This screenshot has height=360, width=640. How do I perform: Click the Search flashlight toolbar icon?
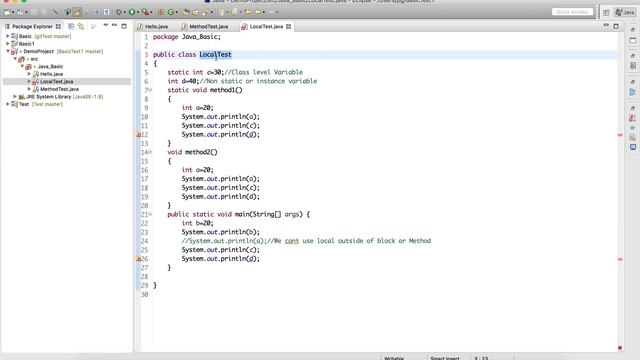pyautogui.click(x=205, y=12)
